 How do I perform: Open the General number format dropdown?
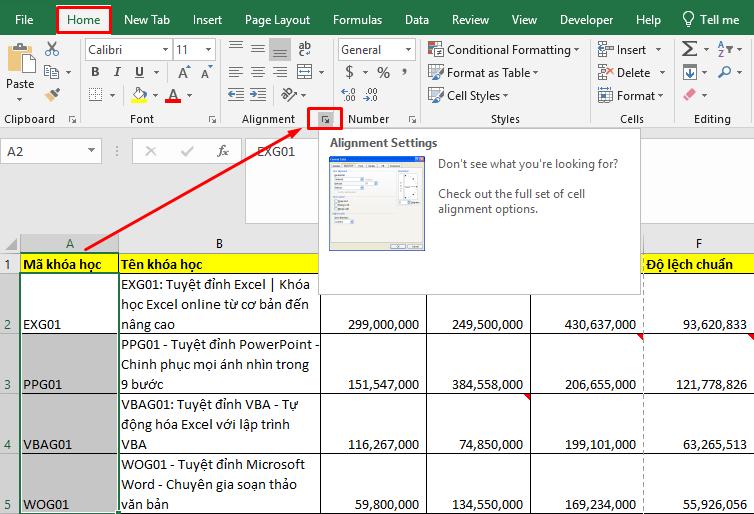click(x=408, y=50)
